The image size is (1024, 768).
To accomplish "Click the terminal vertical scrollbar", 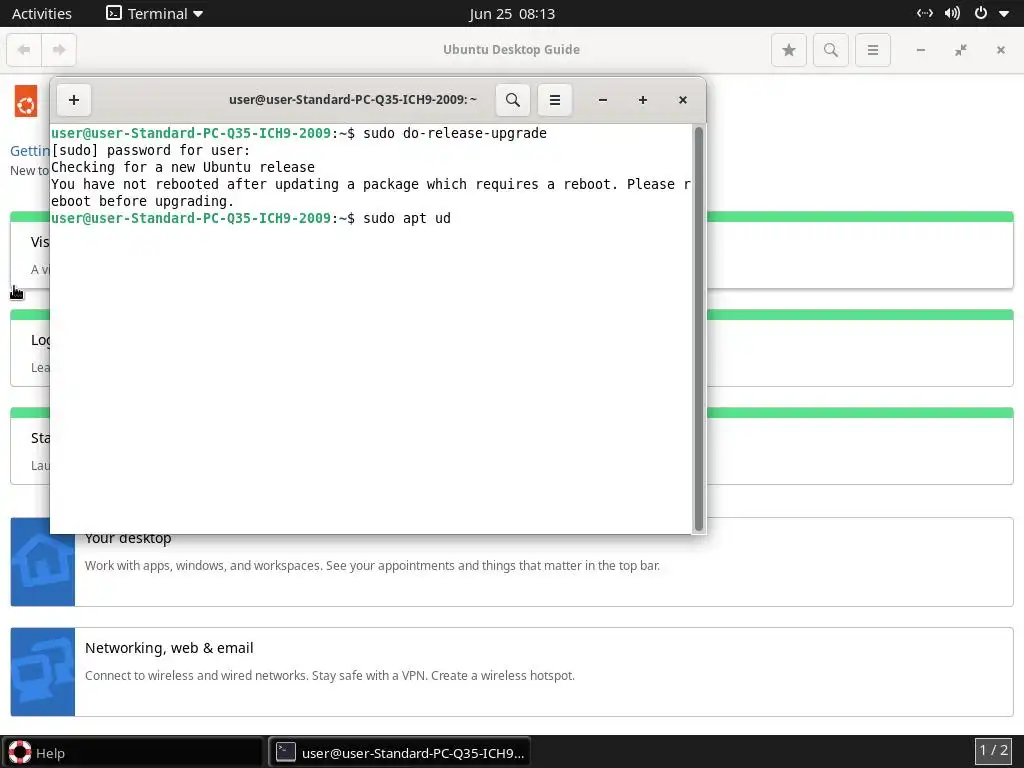I will (699, 328).
